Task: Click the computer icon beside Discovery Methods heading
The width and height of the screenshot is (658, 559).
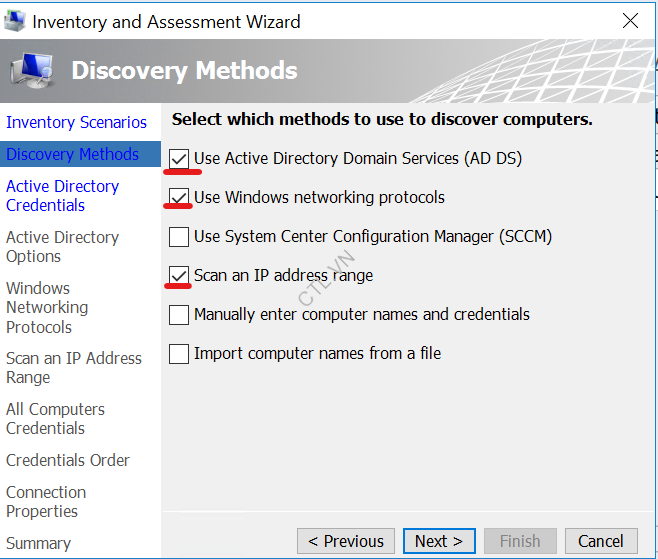Action: [32, 70]
